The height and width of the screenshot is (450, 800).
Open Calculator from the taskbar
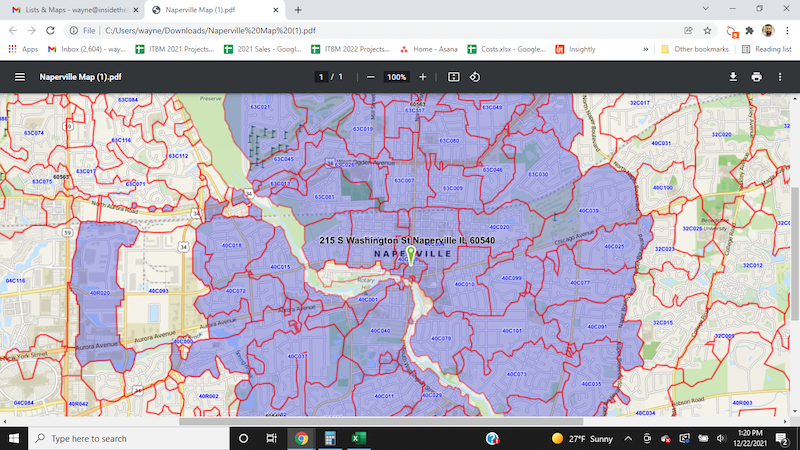click(330, 438)
